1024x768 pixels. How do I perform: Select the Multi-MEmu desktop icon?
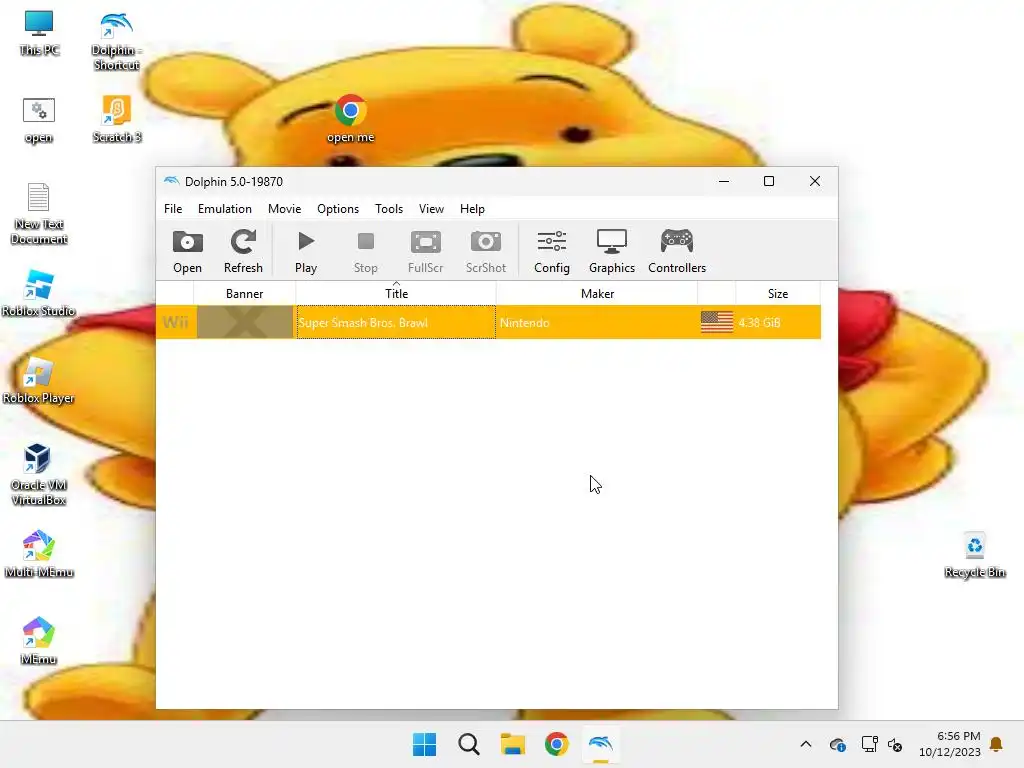(x=39, y=554)
